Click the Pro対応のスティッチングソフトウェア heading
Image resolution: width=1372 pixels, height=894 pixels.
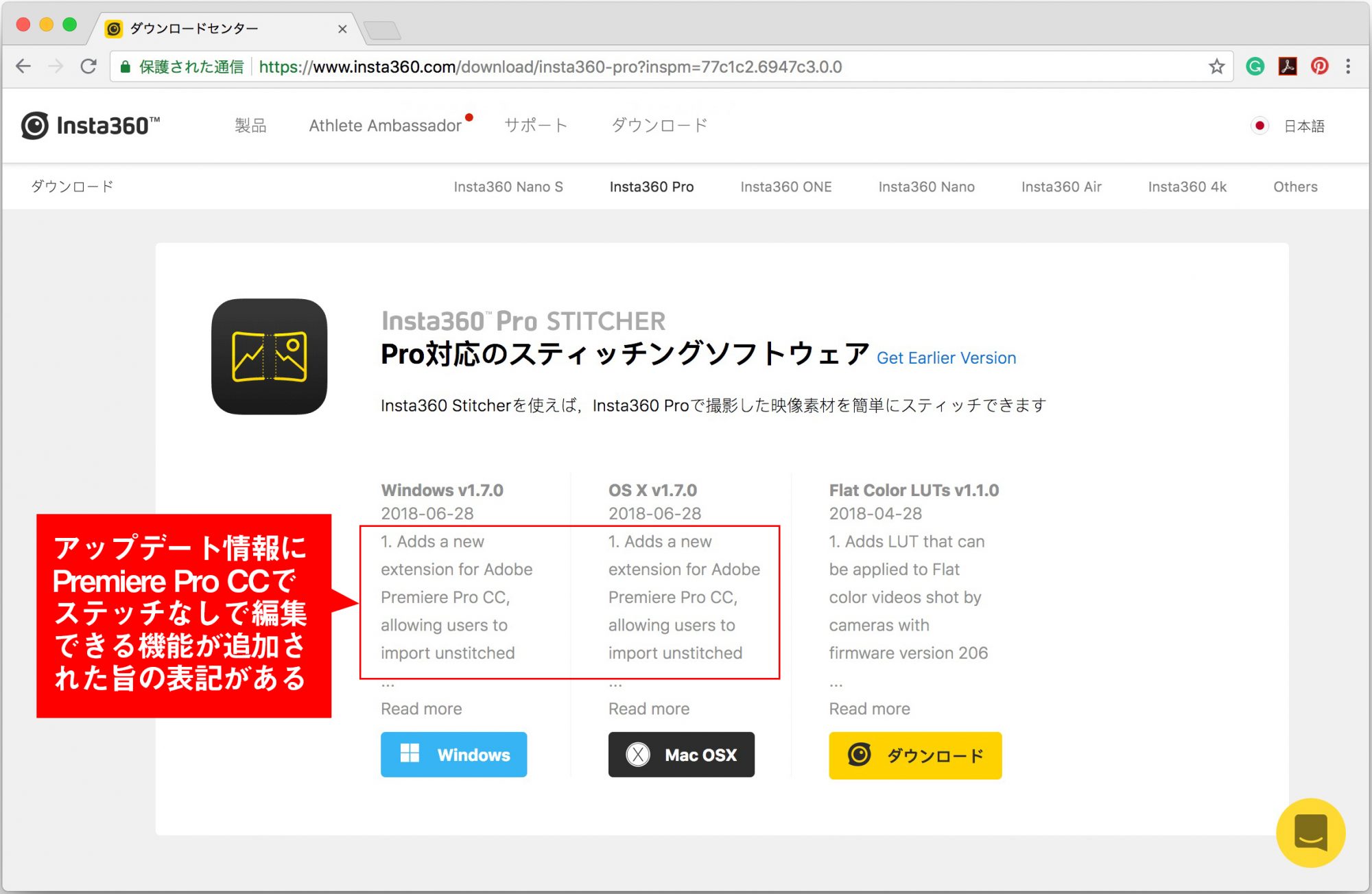click(x=625, y=354)
